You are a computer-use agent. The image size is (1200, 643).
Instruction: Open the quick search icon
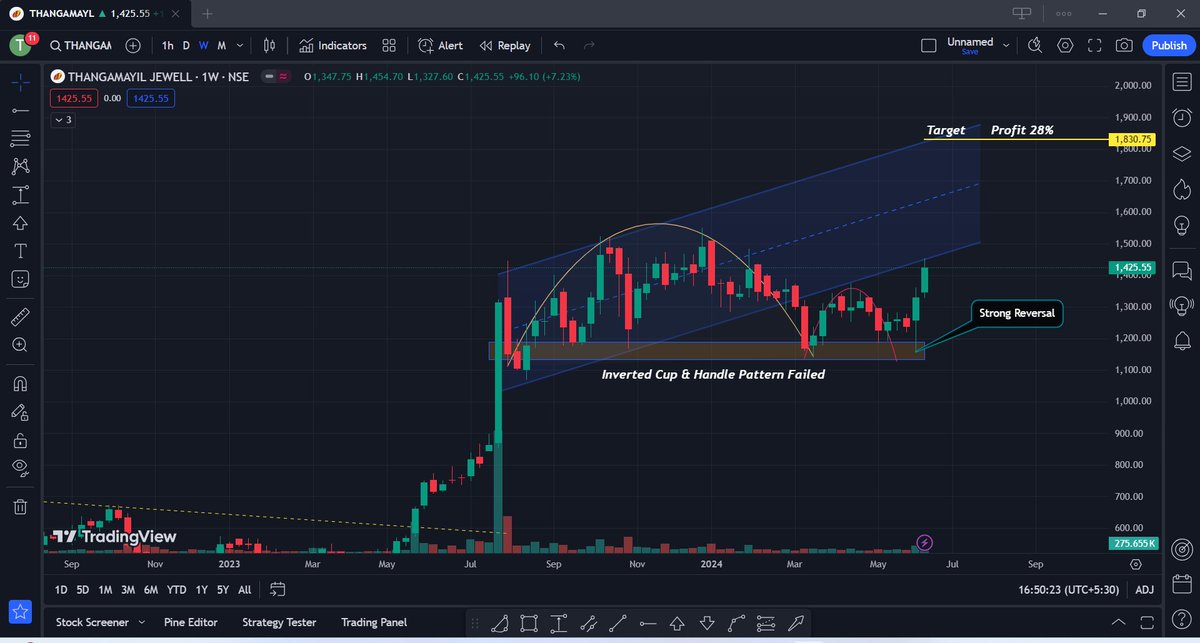coord(1035,45)
